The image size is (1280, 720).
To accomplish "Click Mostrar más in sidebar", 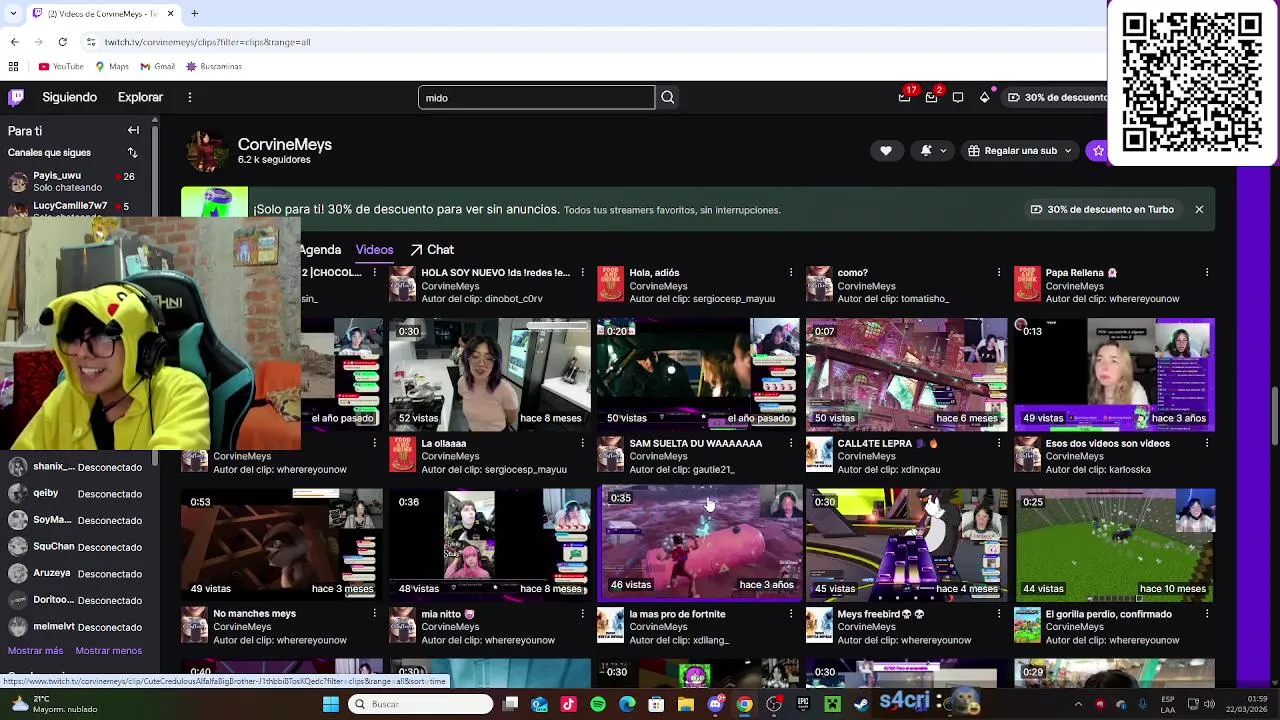I will coord(35,651).
